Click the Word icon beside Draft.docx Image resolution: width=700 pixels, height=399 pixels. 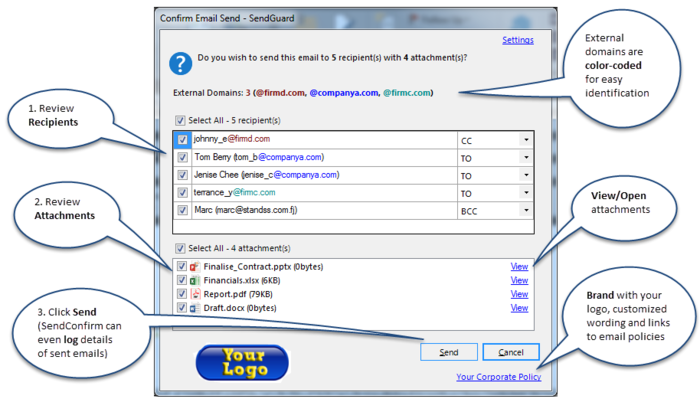tap(195, 308)
